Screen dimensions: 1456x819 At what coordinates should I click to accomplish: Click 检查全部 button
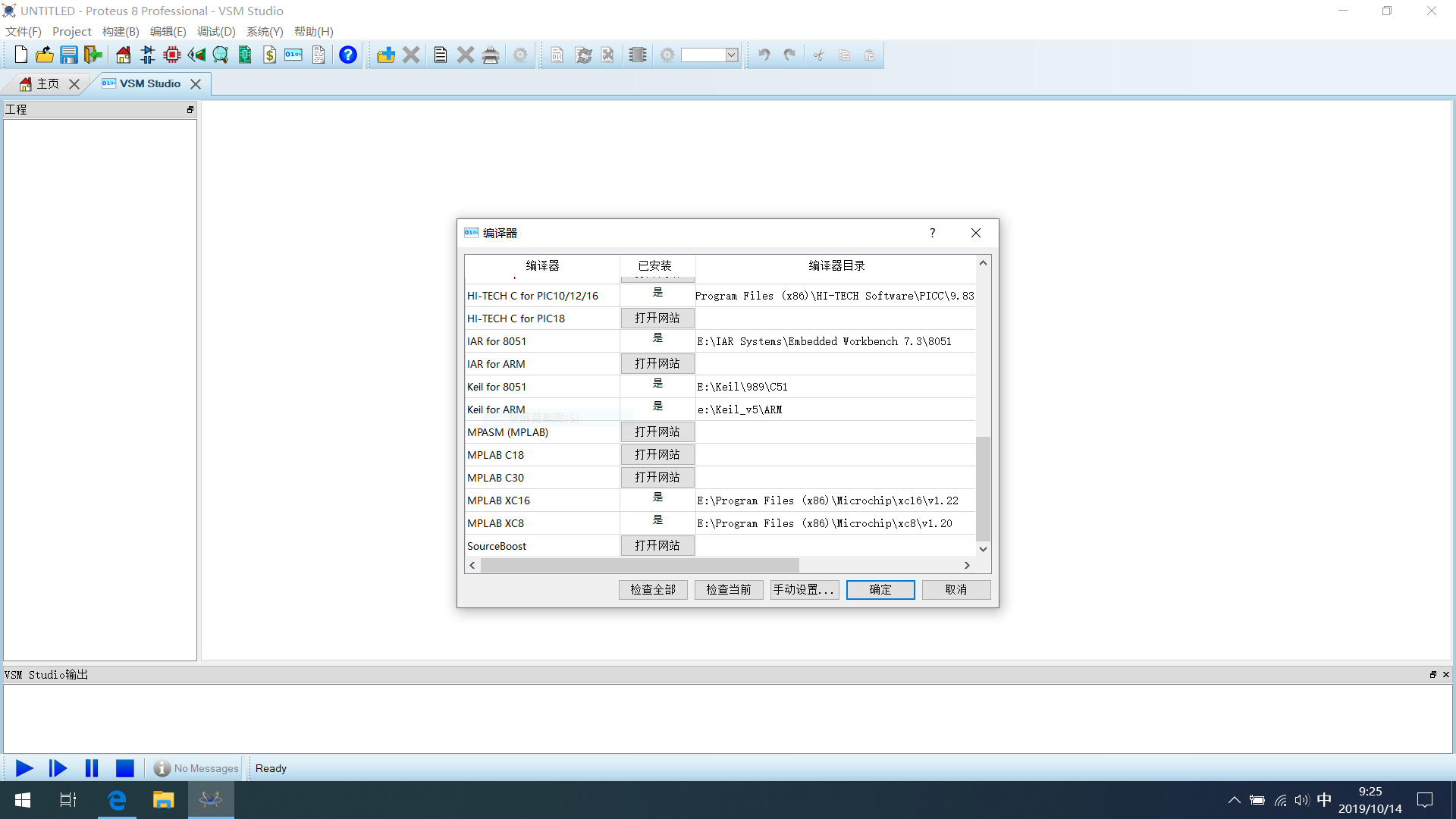tap(653, 589)
